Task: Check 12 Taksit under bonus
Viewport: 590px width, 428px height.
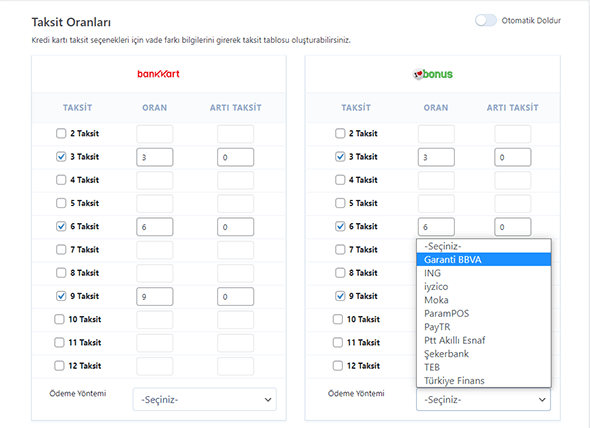Action: tap(338, 366)
